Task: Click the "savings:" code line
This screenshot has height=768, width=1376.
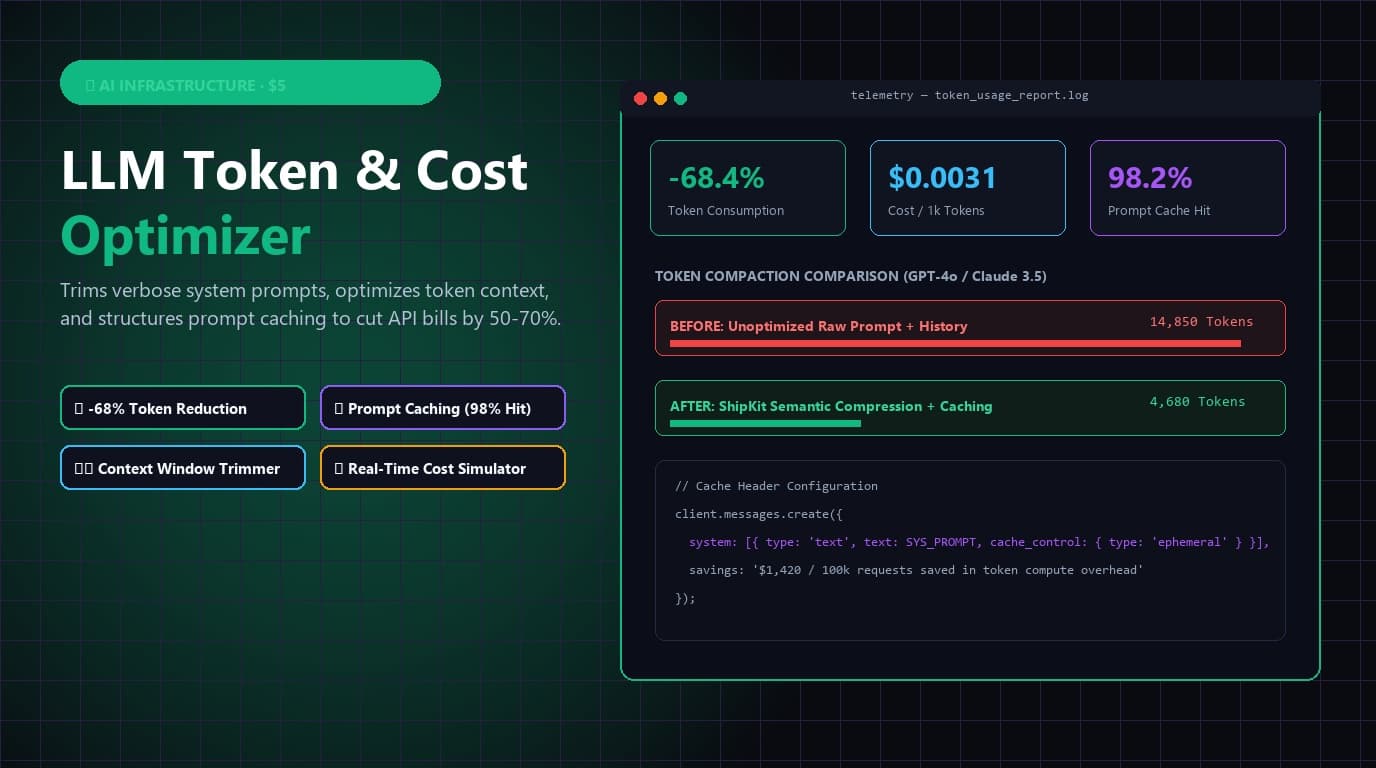Action: click(x=916, y=570)
